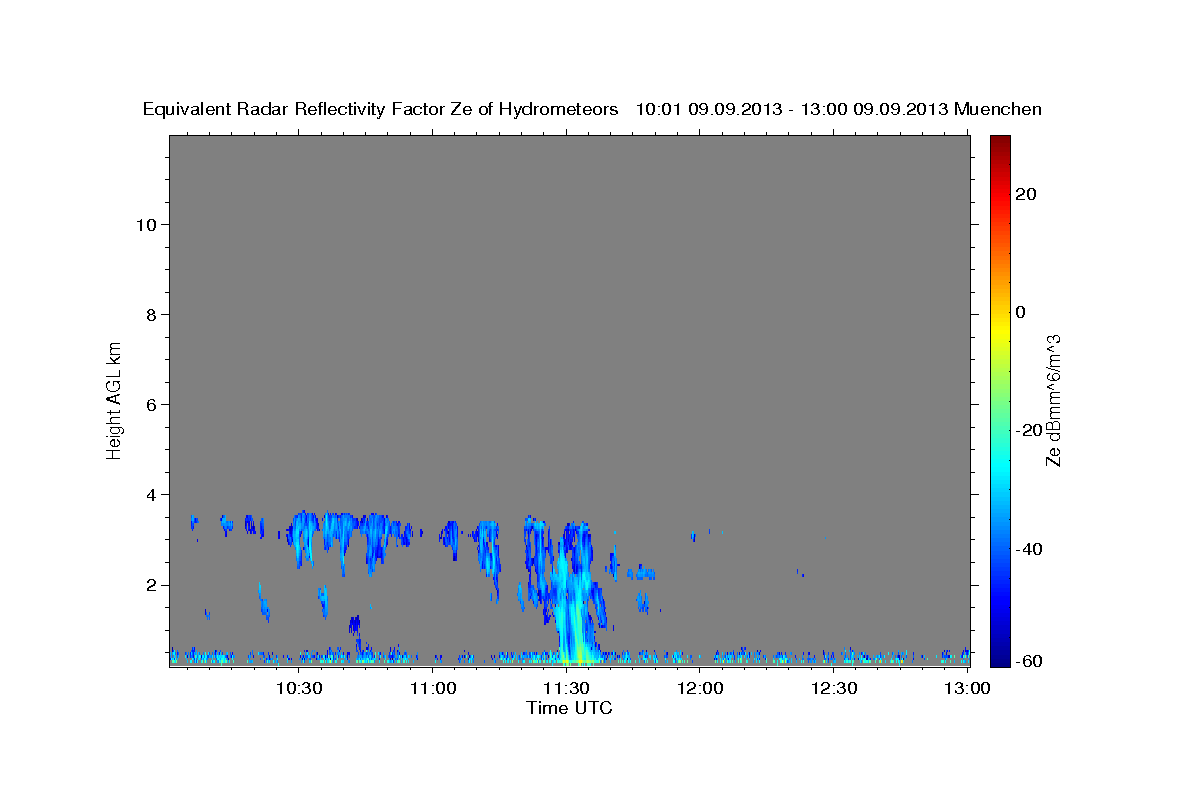Click the small echo at 12:00 near 3 km
The width and height of the screenshot is (1200, 800).
tap(693, 537)
